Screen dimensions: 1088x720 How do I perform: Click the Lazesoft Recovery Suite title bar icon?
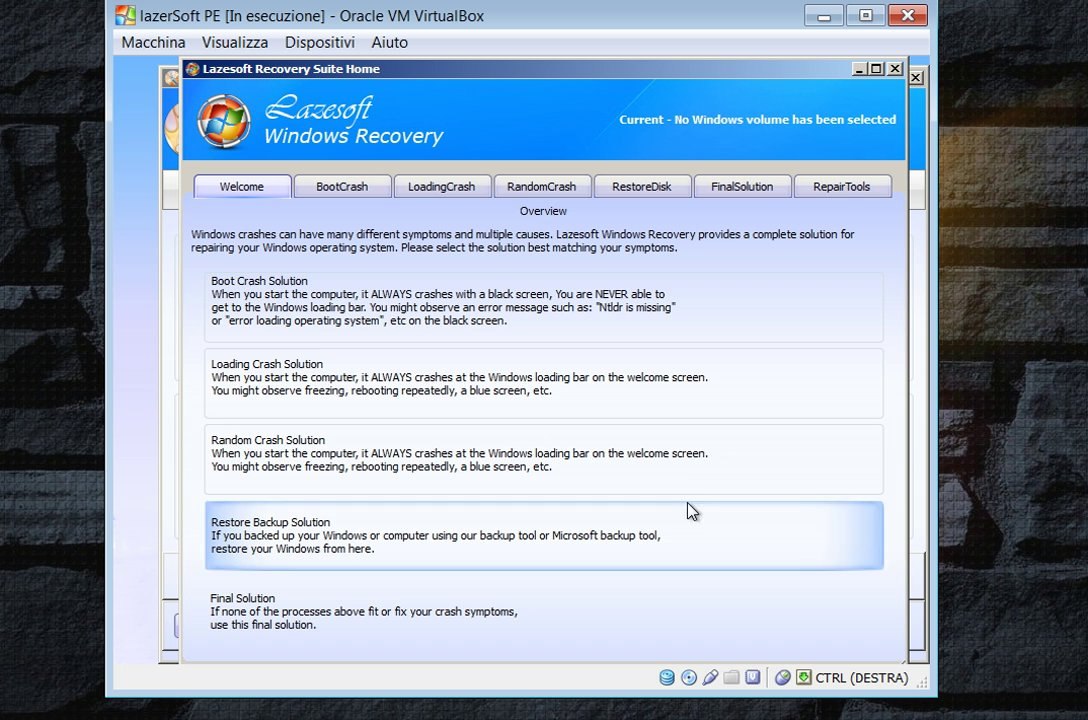coord(192,69)
